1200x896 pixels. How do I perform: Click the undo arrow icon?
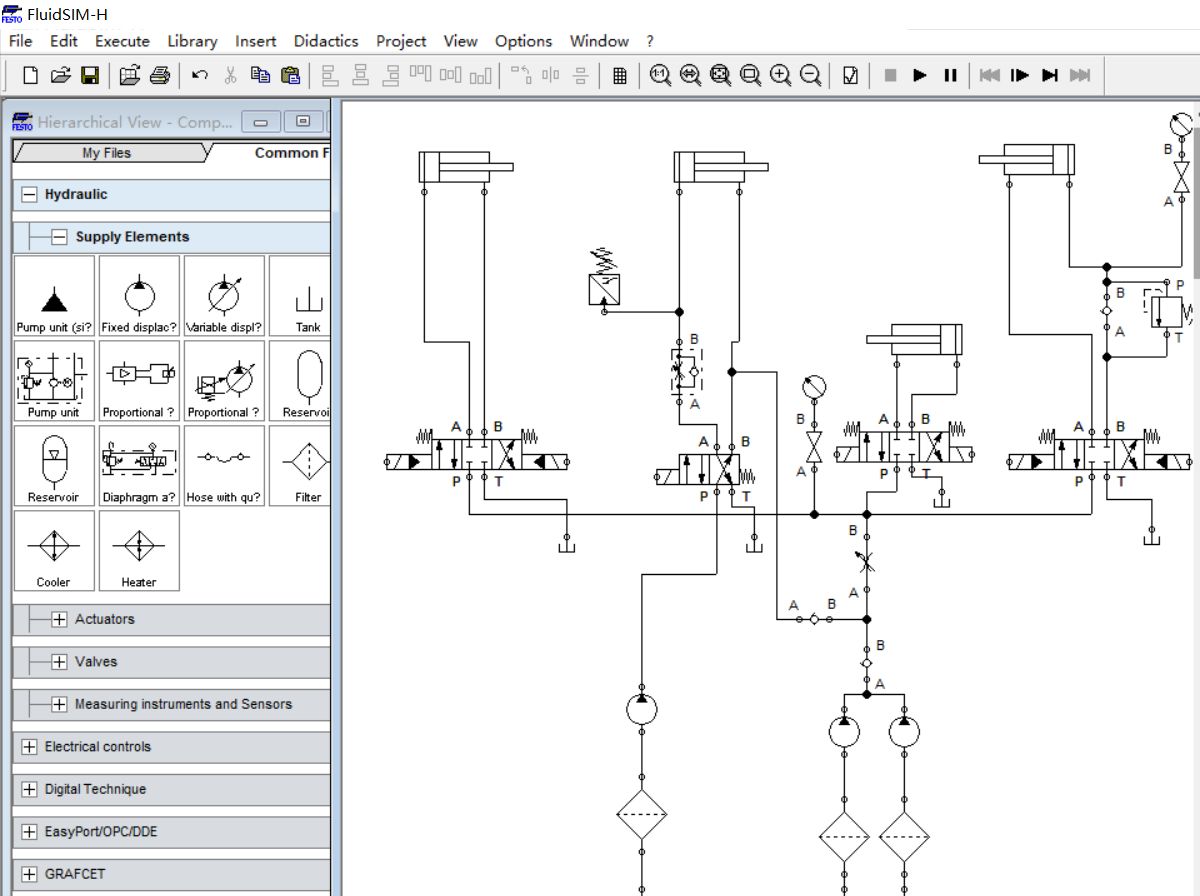click(x=199, y=75)
